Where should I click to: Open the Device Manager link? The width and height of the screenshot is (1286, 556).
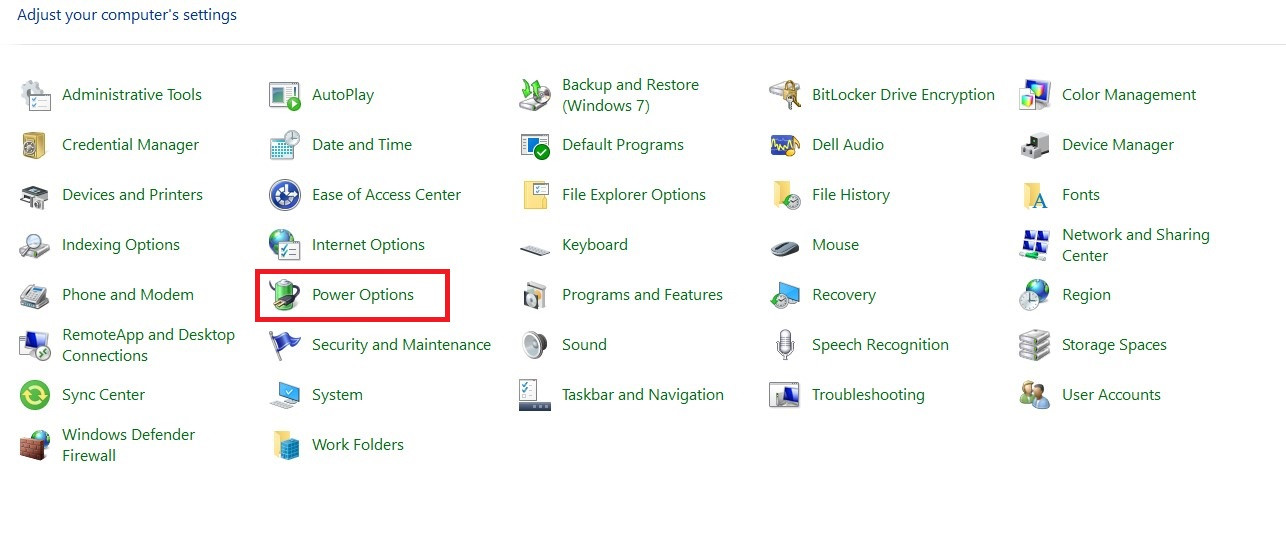[x=1118, y=145]
